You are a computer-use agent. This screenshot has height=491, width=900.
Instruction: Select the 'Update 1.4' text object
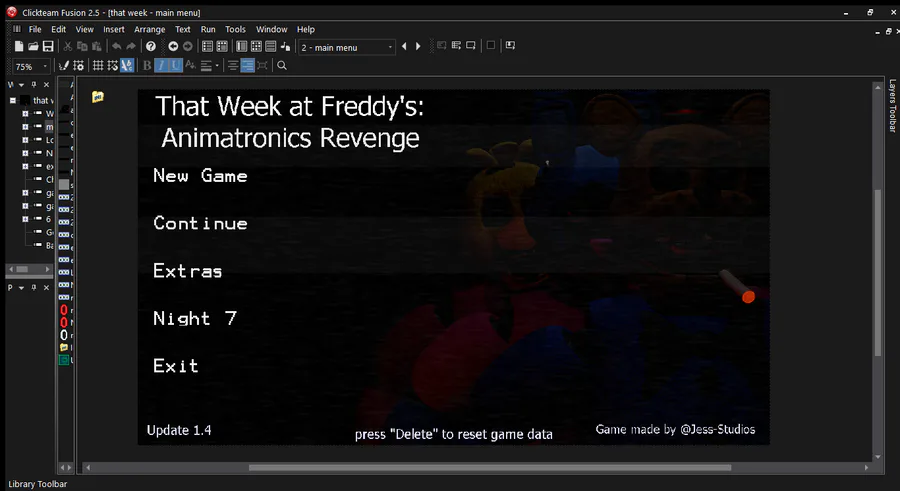pyautogui.click(x=179, y=430)
